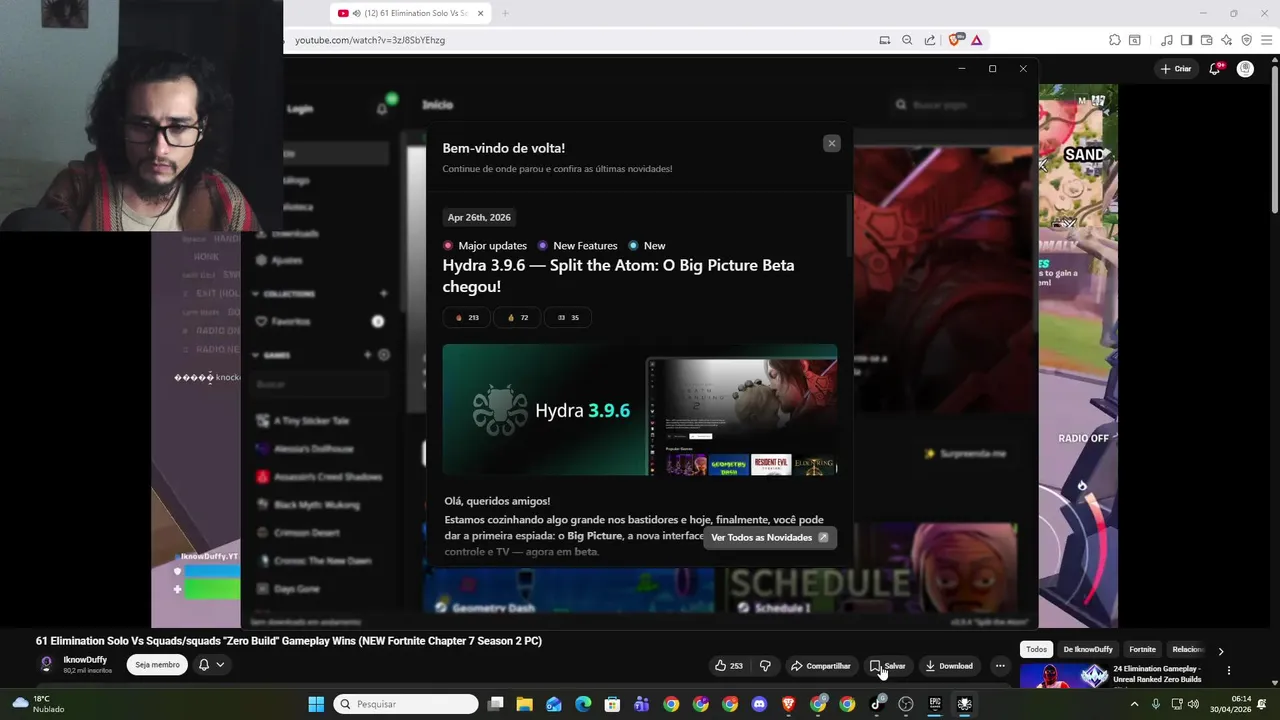This screenshot has width=1280, height=720.
Task: Click the Brave Rewards triangle icon
Action: click(x=976, y=40)
